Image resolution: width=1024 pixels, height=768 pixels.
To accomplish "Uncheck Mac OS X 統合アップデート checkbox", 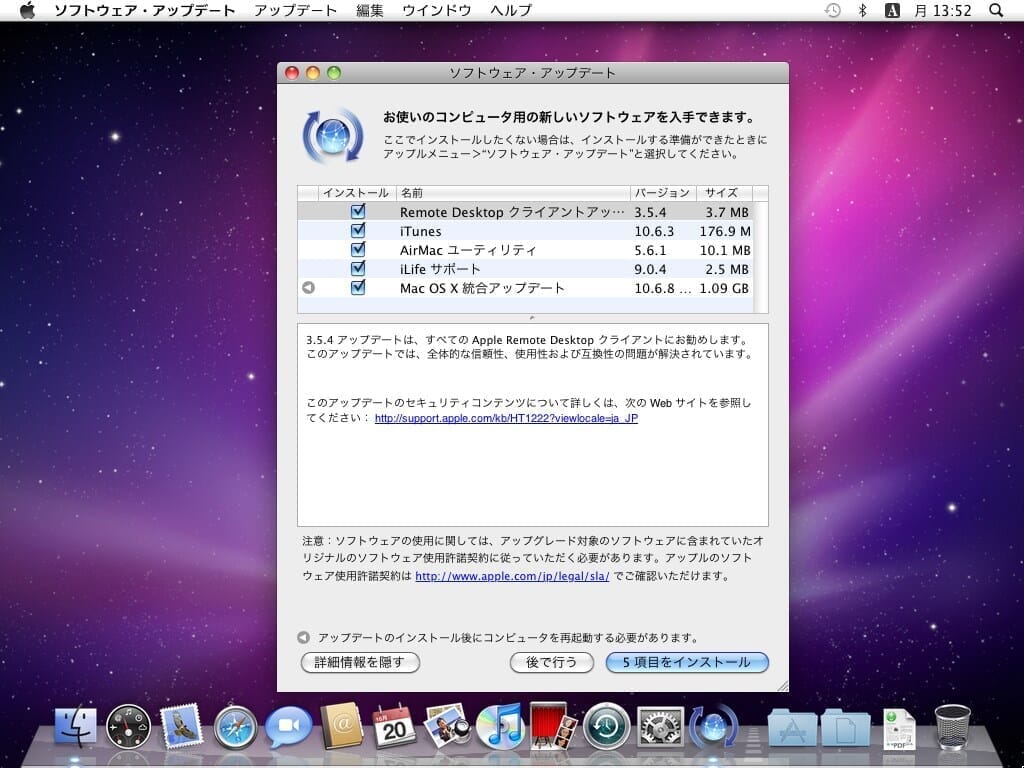I will pyautogui.click(x=358, y=288).
